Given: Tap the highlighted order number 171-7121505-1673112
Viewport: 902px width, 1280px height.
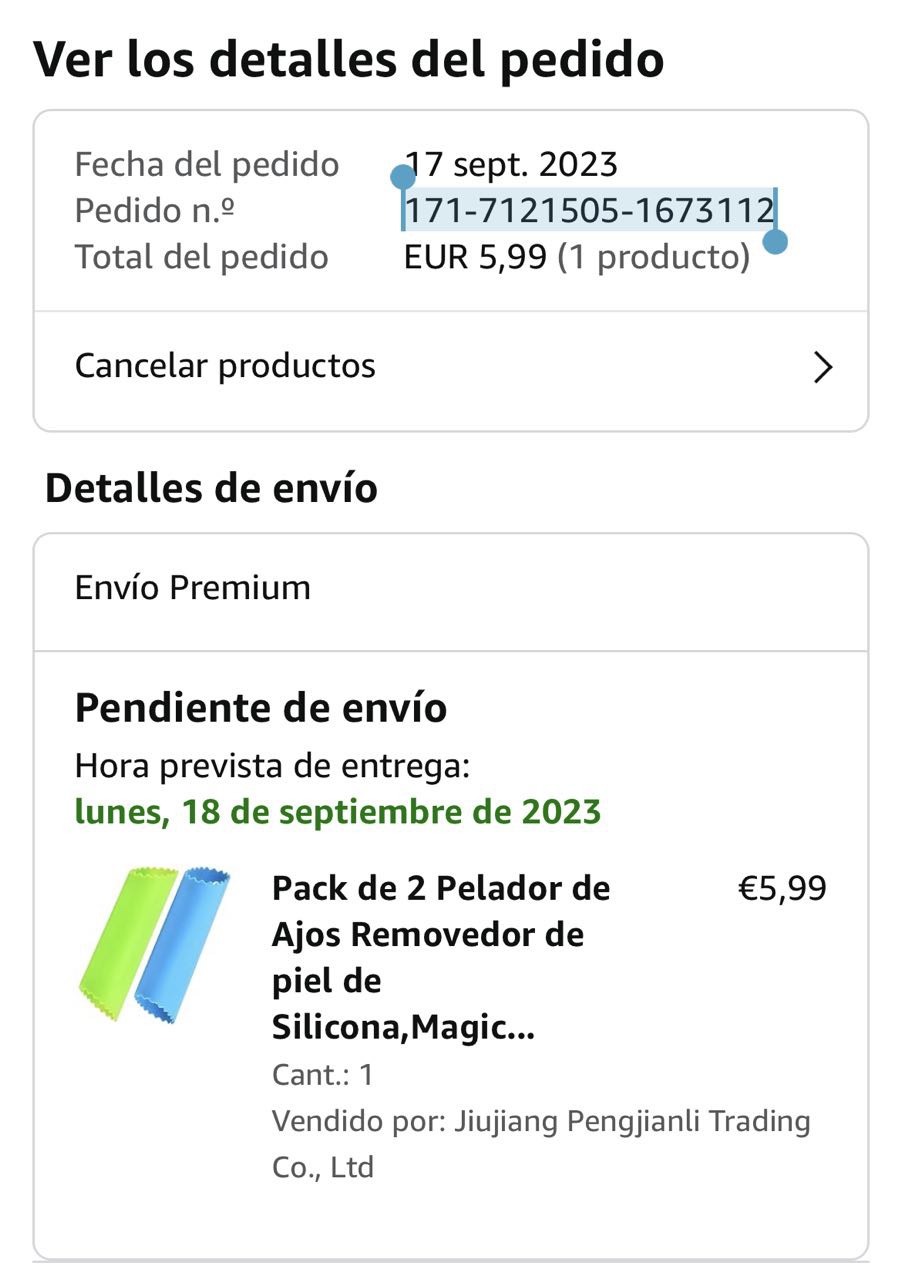Looking at the screenshot, I should point(588,211).
